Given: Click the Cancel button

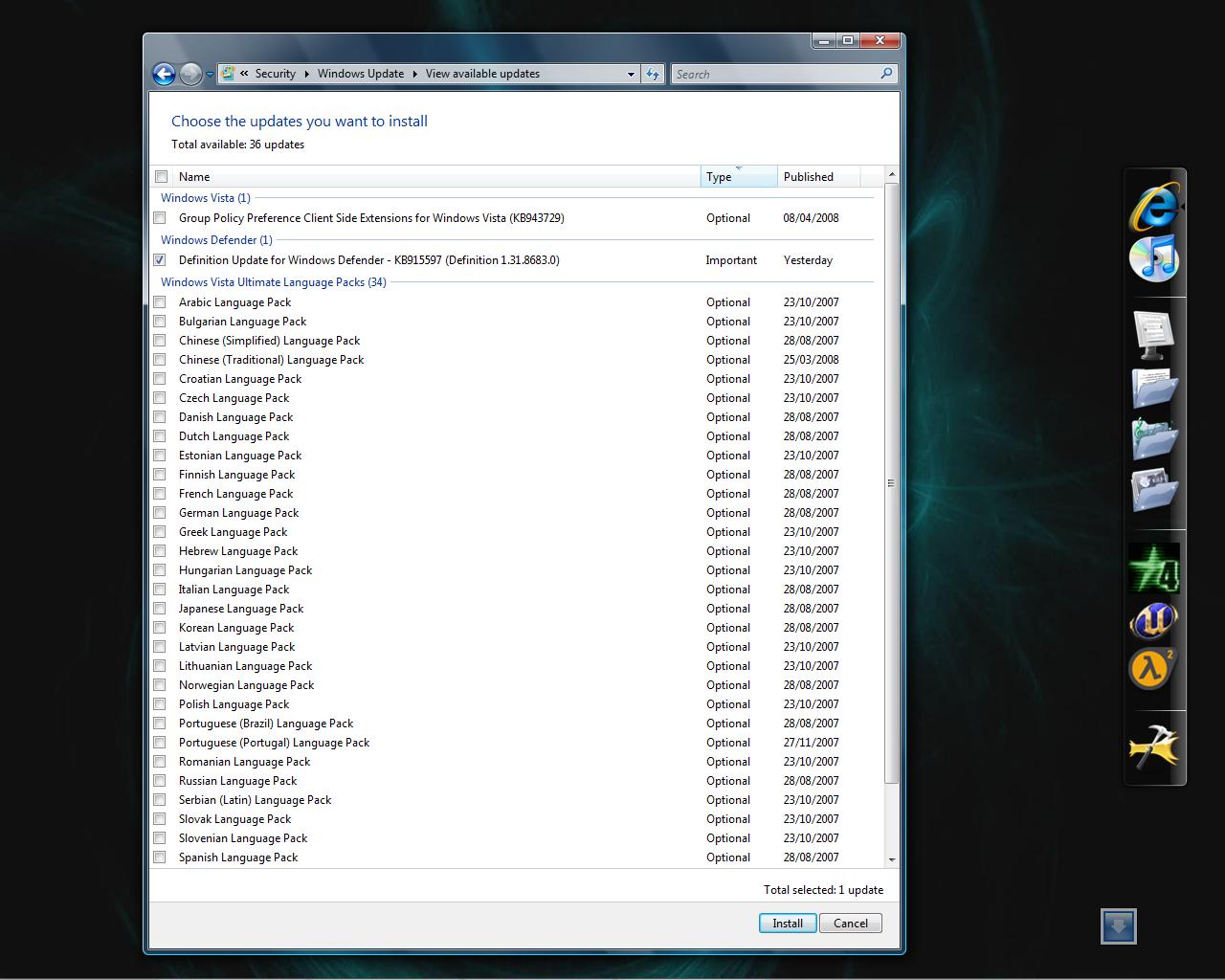Looking at the screenshot, I should click(851, 924).
